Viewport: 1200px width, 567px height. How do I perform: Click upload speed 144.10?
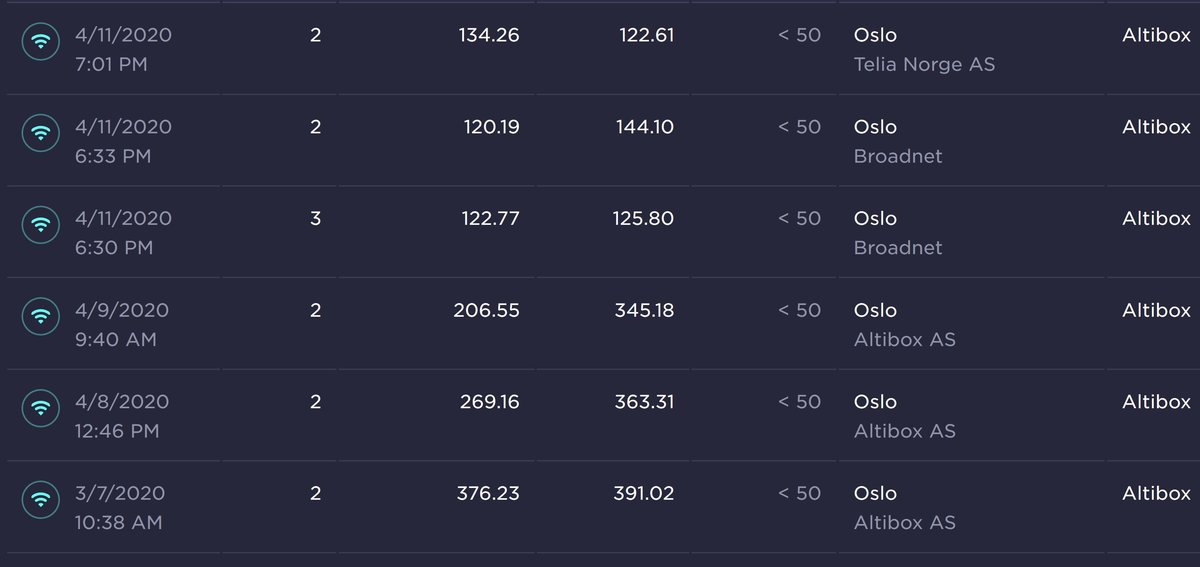coord(643,127)
